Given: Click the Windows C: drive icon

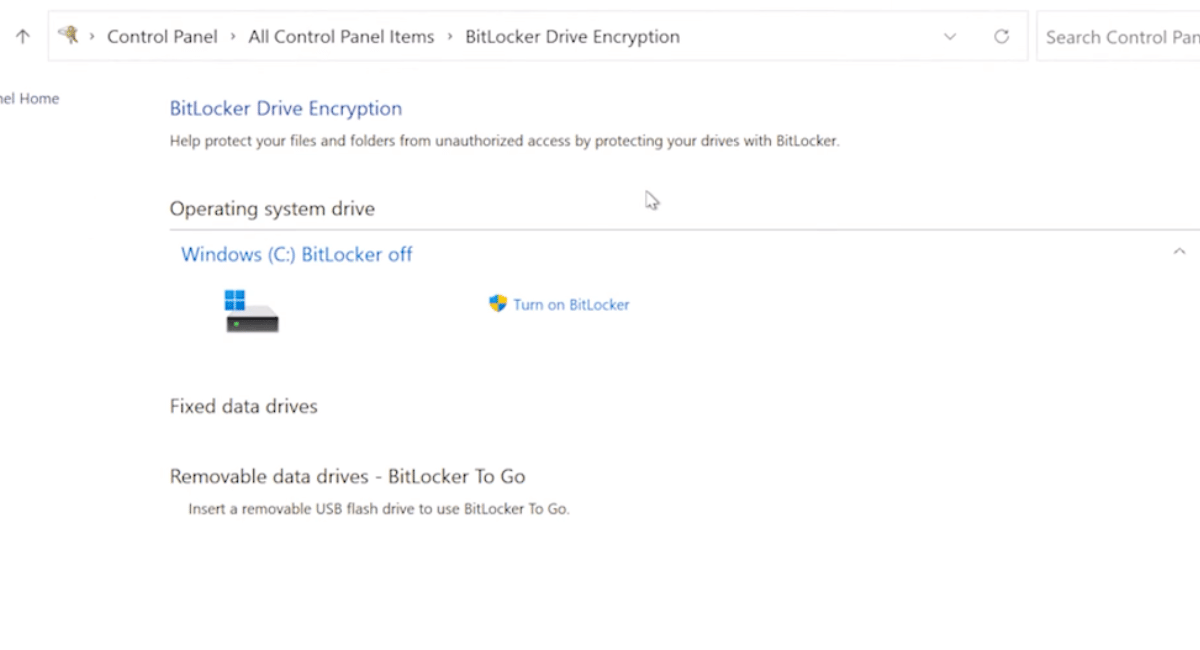Looking at the screenshot, I should pyautogui.click(x=251, y=311).
